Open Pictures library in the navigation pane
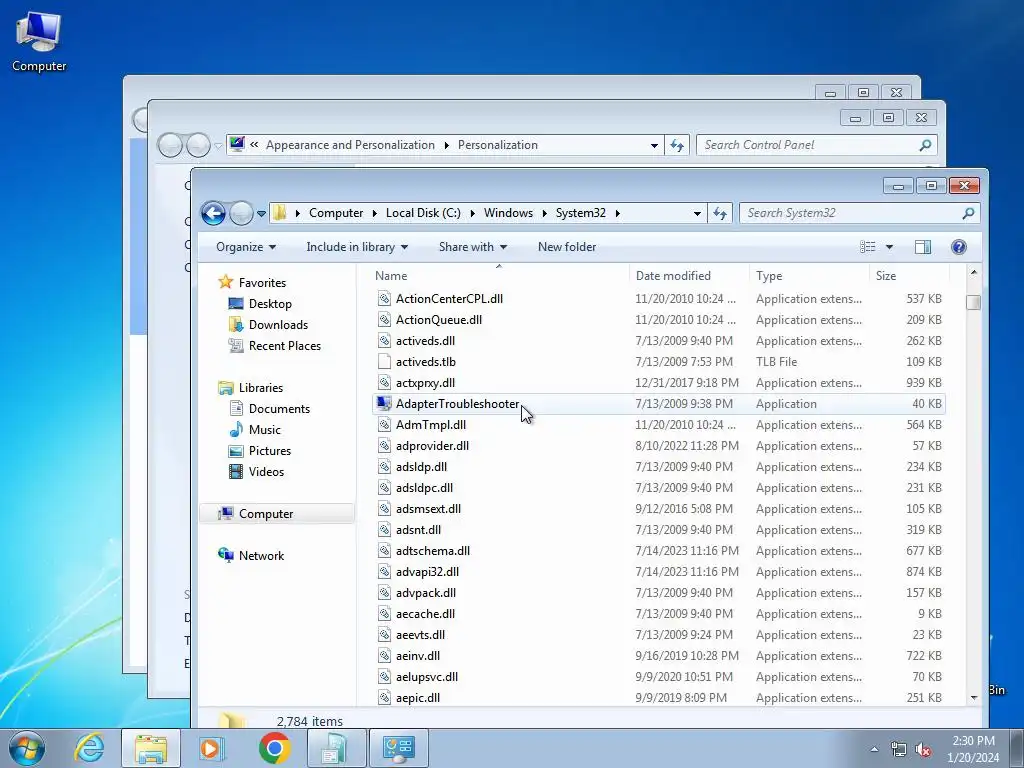The image size is (1024, 768). coord(270,451)
